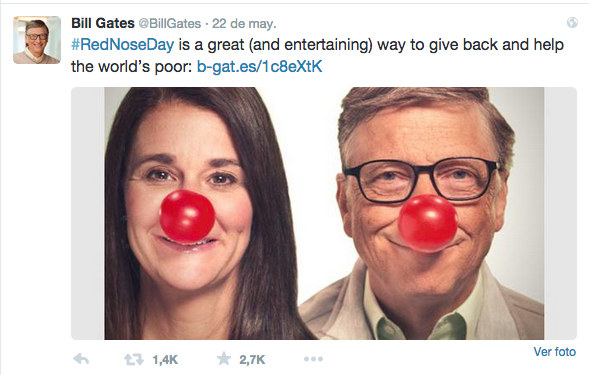The width and height of the screenshot is (589, 375).
Task: Click the Ver foto link
Action: (x=554, y=352)
